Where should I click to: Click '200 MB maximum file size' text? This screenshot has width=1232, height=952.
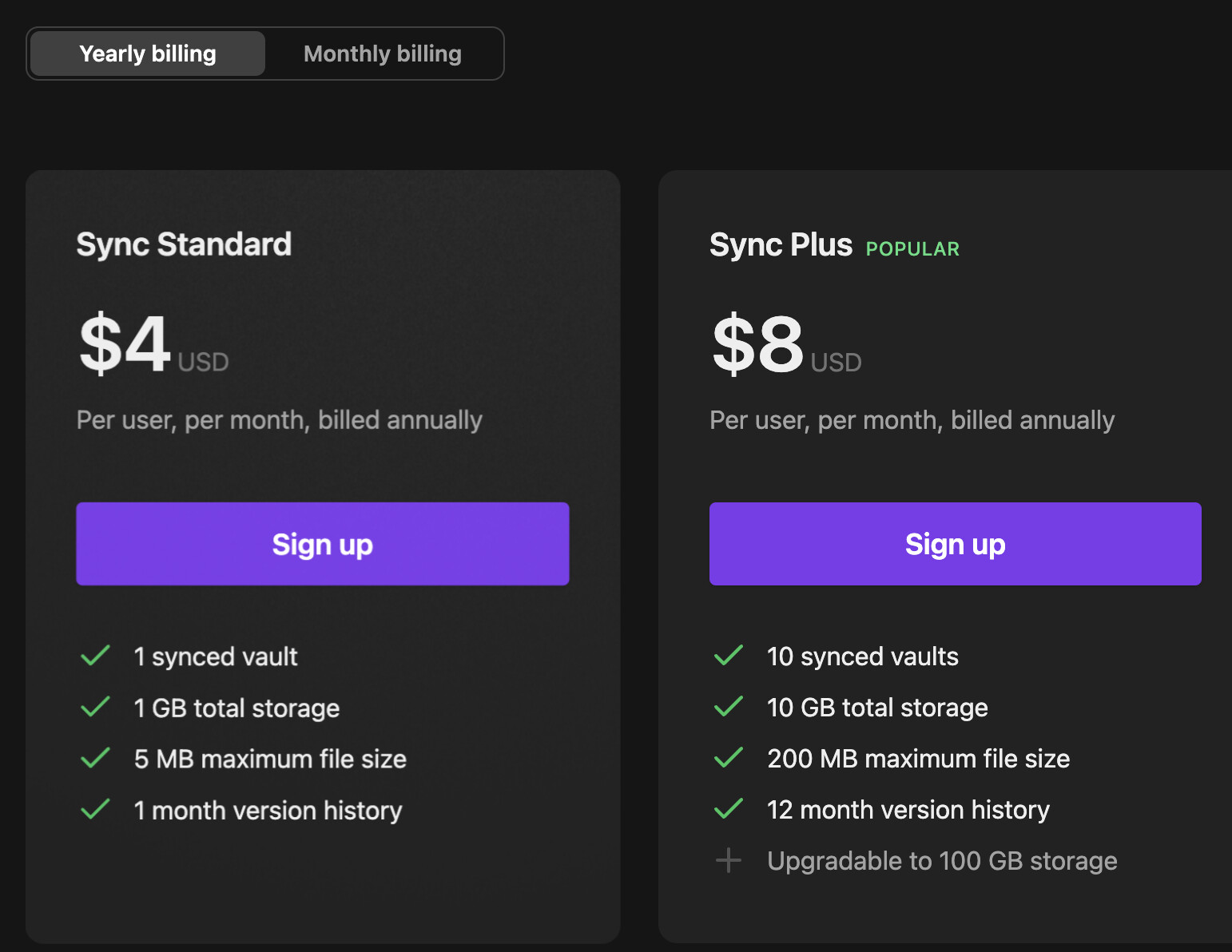point(918,759)
